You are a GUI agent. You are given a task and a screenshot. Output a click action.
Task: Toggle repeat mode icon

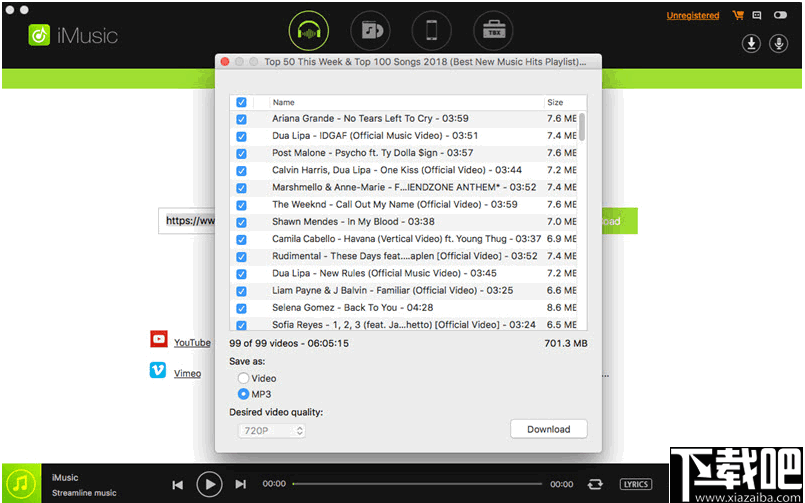596,484
